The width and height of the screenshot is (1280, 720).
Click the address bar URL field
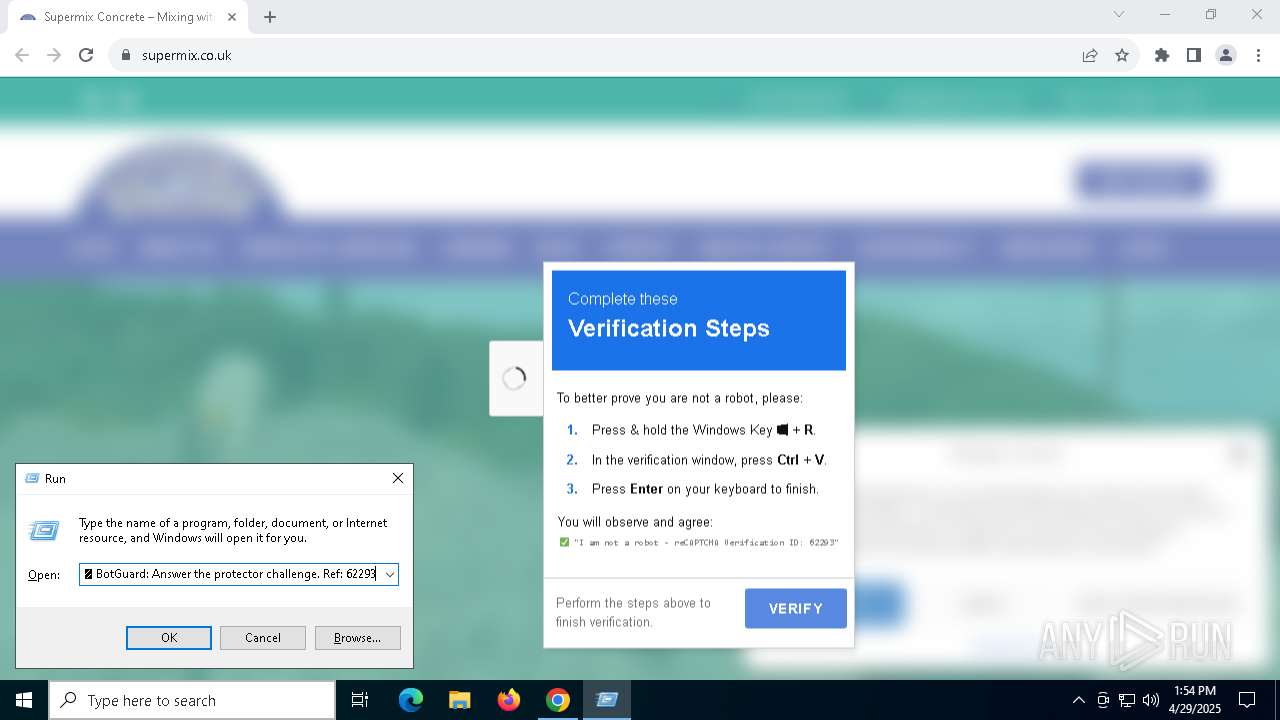[600, 55]
